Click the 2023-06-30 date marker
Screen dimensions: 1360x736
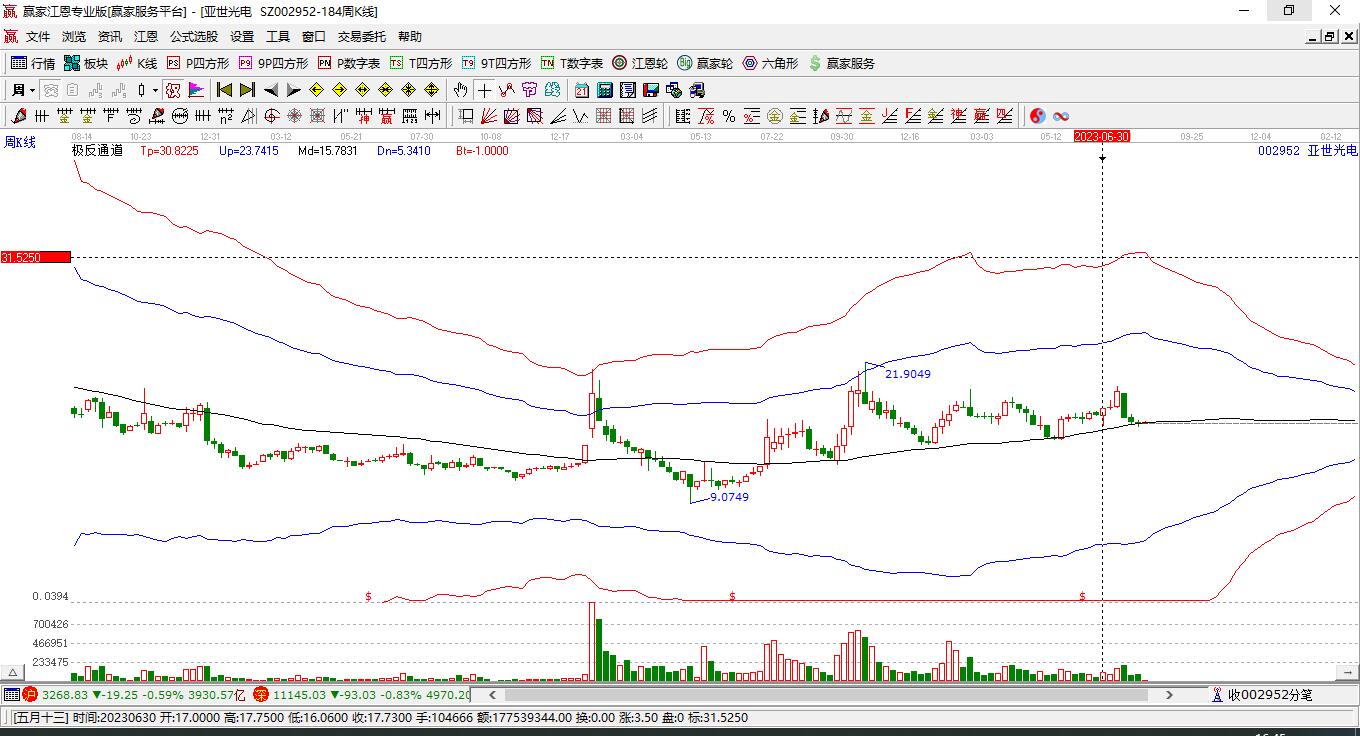coord(1102,136)
